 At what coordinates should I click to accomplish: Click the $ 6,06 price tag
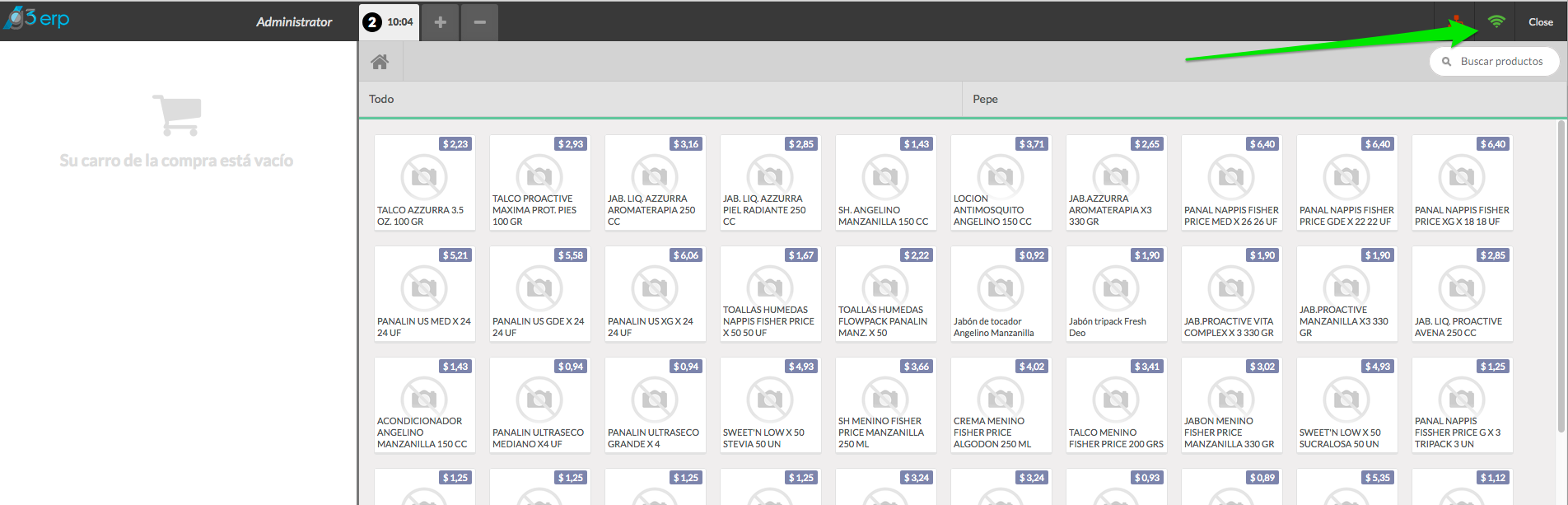686,255
